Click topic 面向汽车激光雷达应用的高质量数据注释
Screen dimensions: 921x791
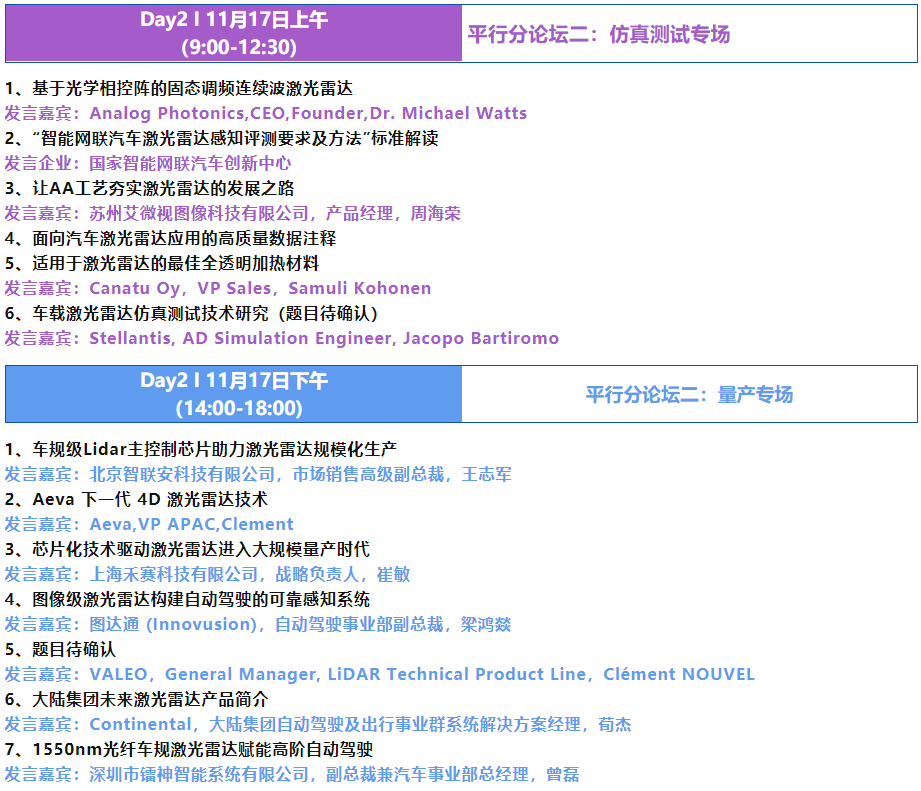point(170,238)
